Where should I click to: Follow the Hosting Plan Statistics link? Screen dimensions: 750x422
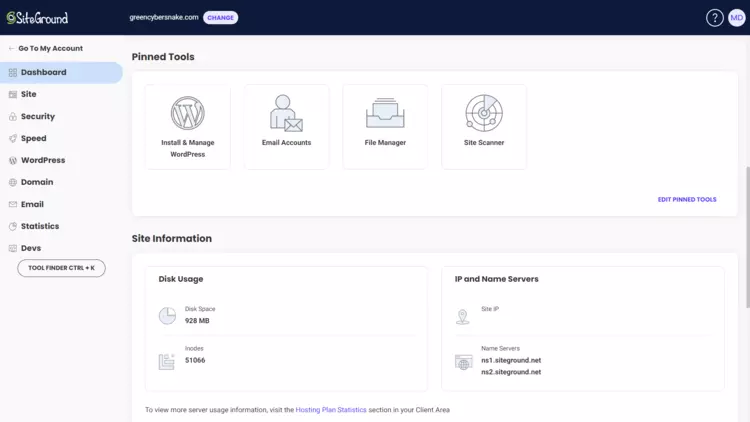pos(331,410)
